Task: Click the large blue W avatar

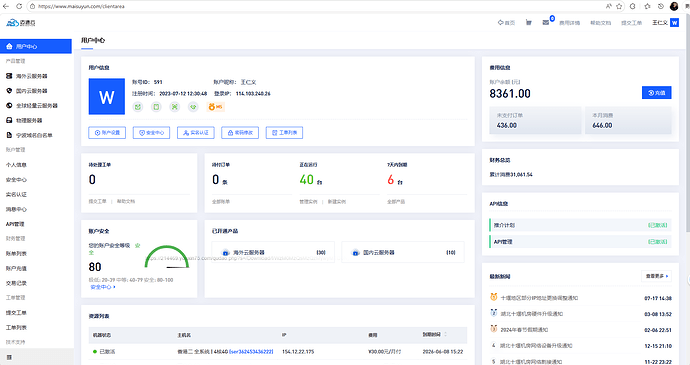Action: (x=106, y=96)
